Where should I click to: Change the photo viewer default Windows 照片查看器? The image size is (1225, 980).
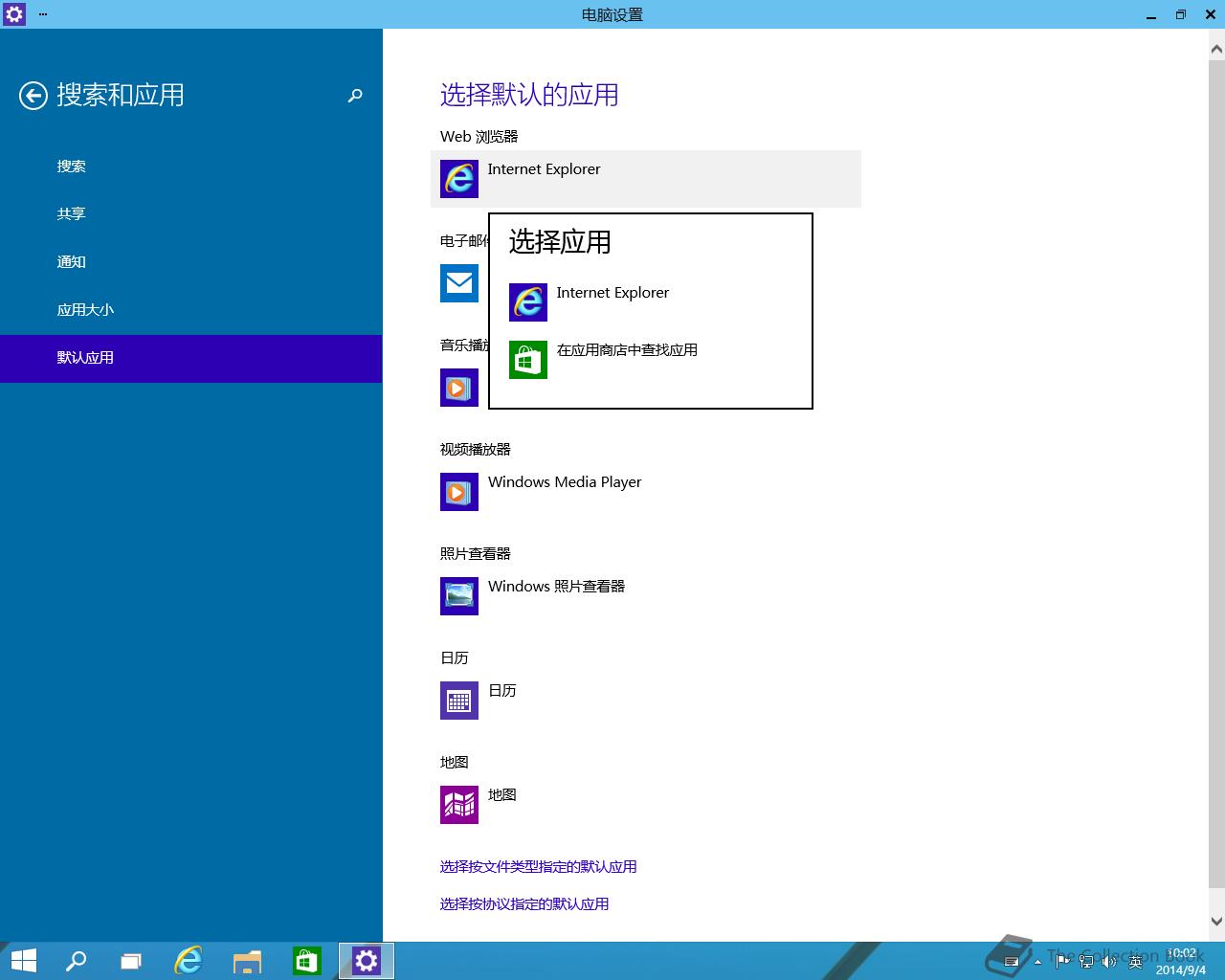556,587
